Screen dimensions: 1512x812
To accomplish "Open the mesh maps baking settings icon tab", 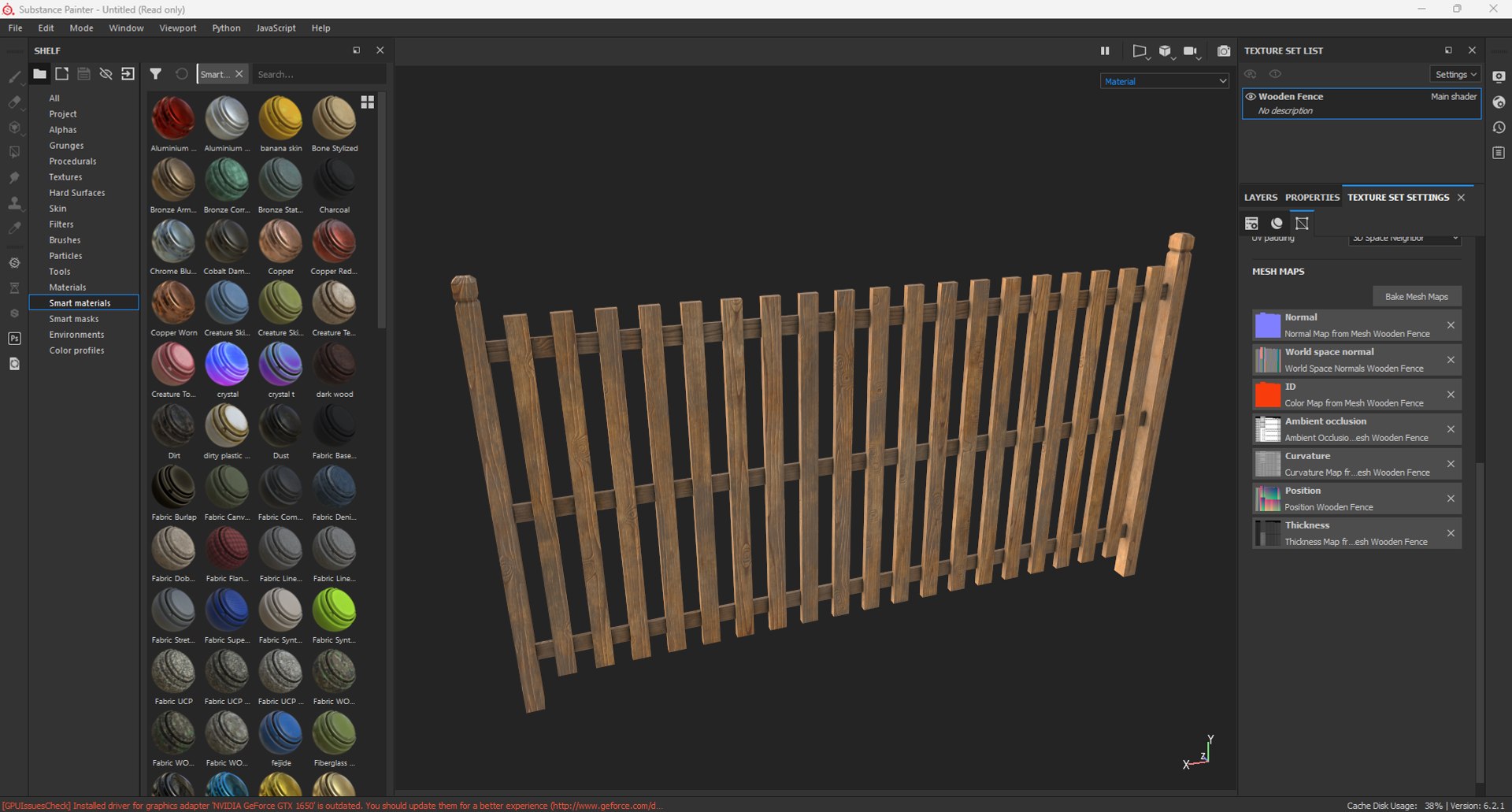I will (1302, 224).
